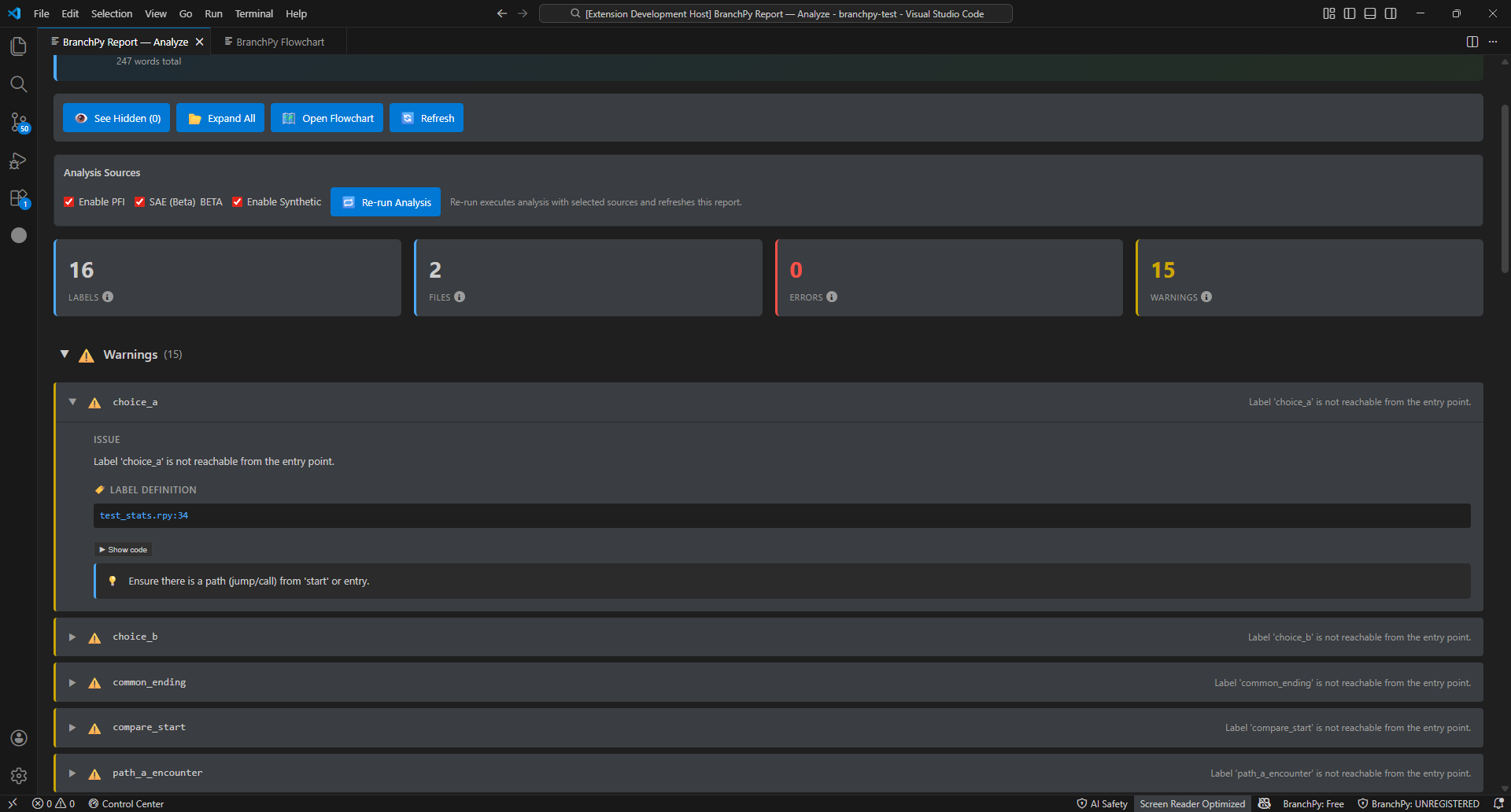Expand the common_ending warning details
Image resolution: width=1511 pixels, height=812 pixels.
click(72, 682)
